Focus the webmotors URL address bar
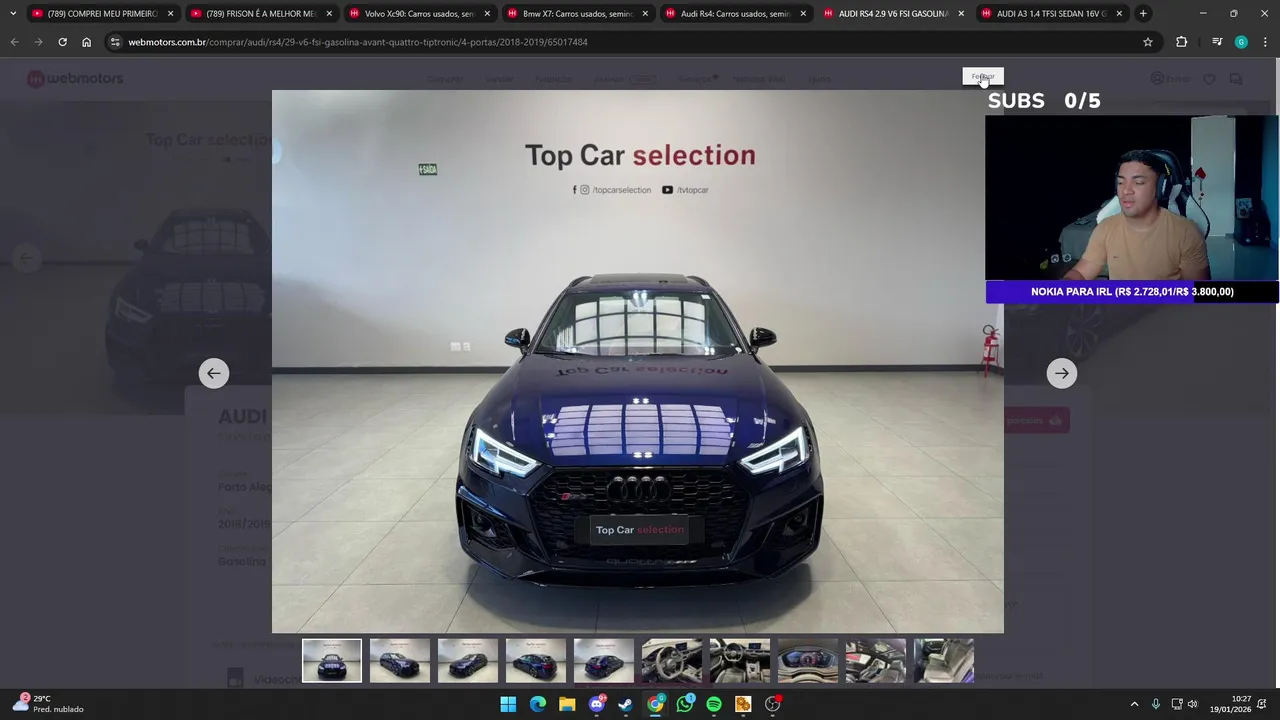The height and width of the screenshot is (720, 1280). click(x=630, y=42)
